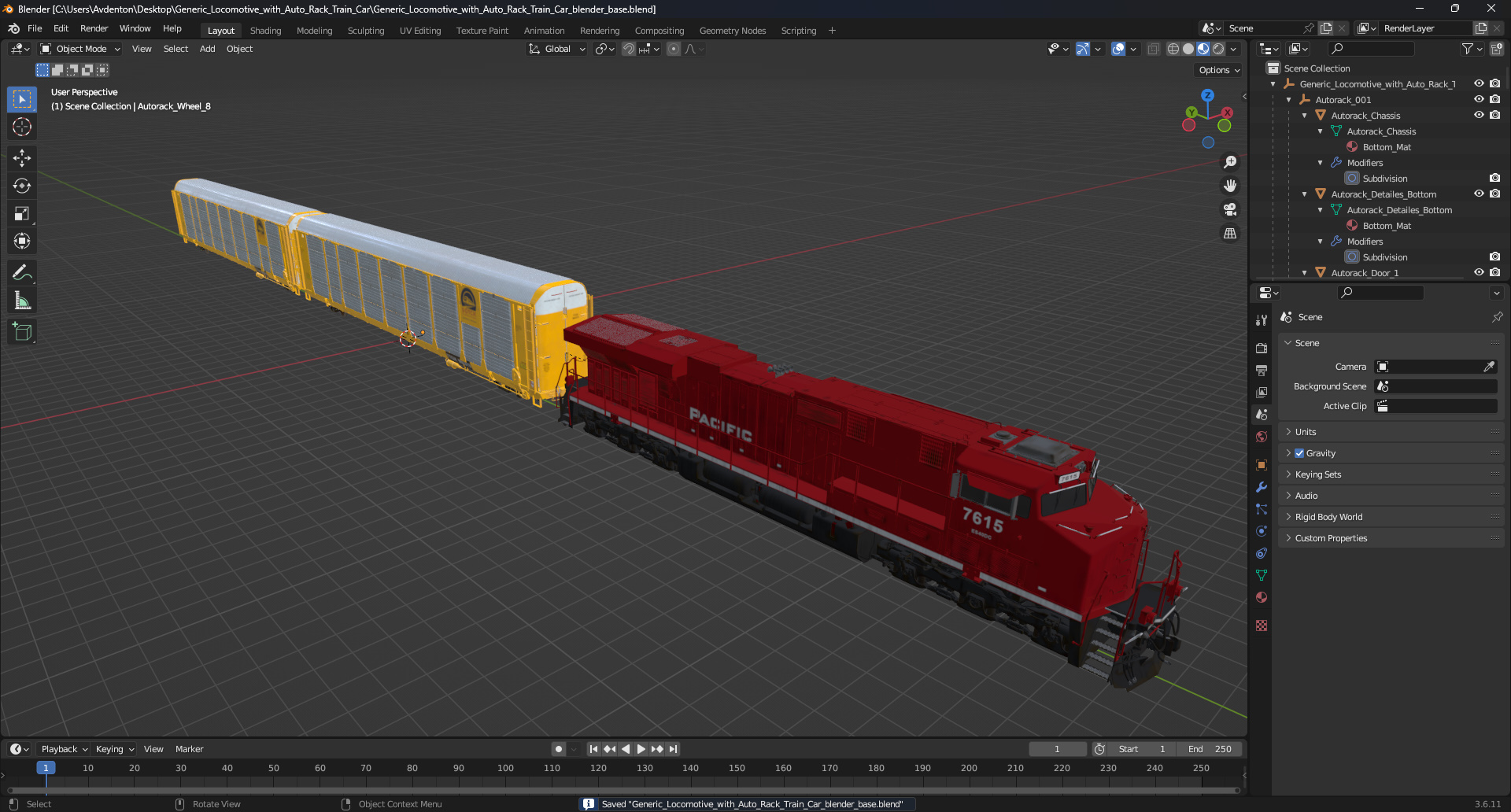Jump to the timeline start frame
The width and height of the screenshot is (1511, 812).
[x=593, y=749]
